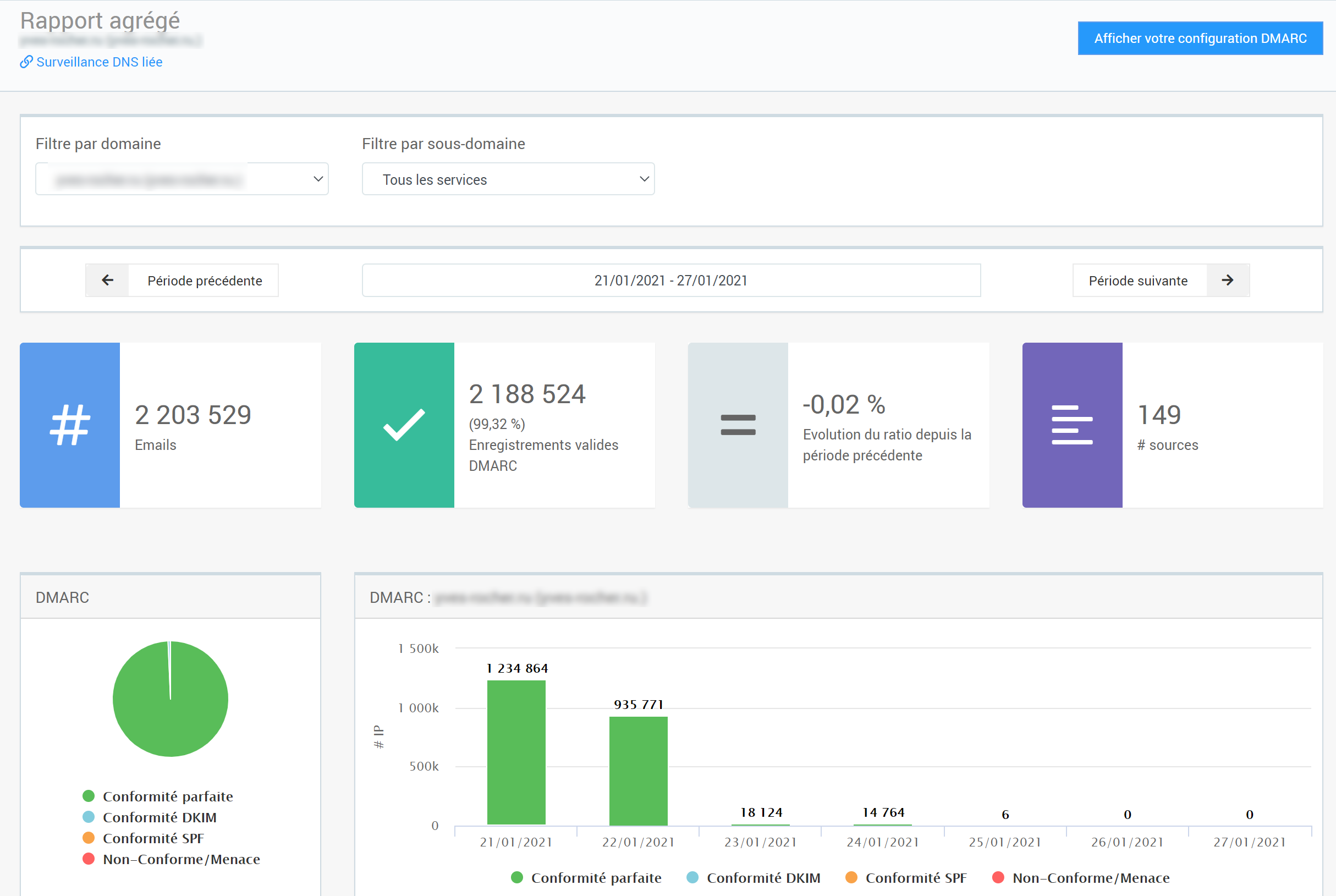Click the green checkmark valid records icon
Image resolution: width=1336 pixels, height=896 pixels.
click(403, 425)
